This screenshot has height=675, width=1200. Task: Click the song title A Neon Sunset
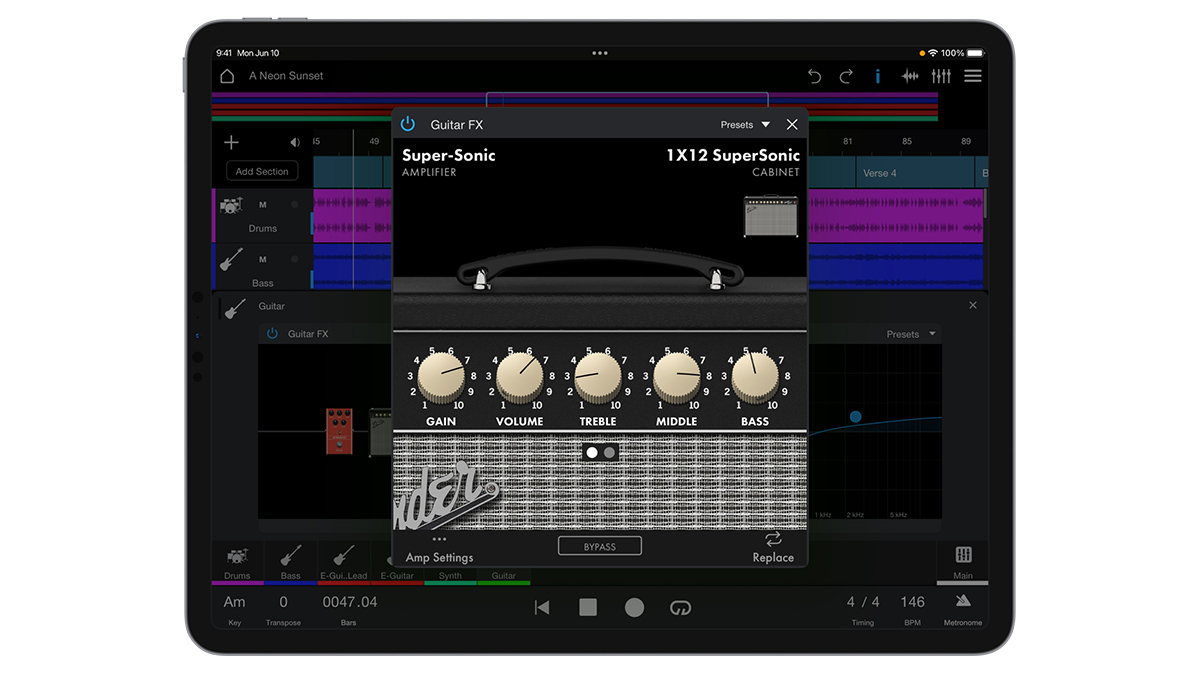[x=286, y=76]
